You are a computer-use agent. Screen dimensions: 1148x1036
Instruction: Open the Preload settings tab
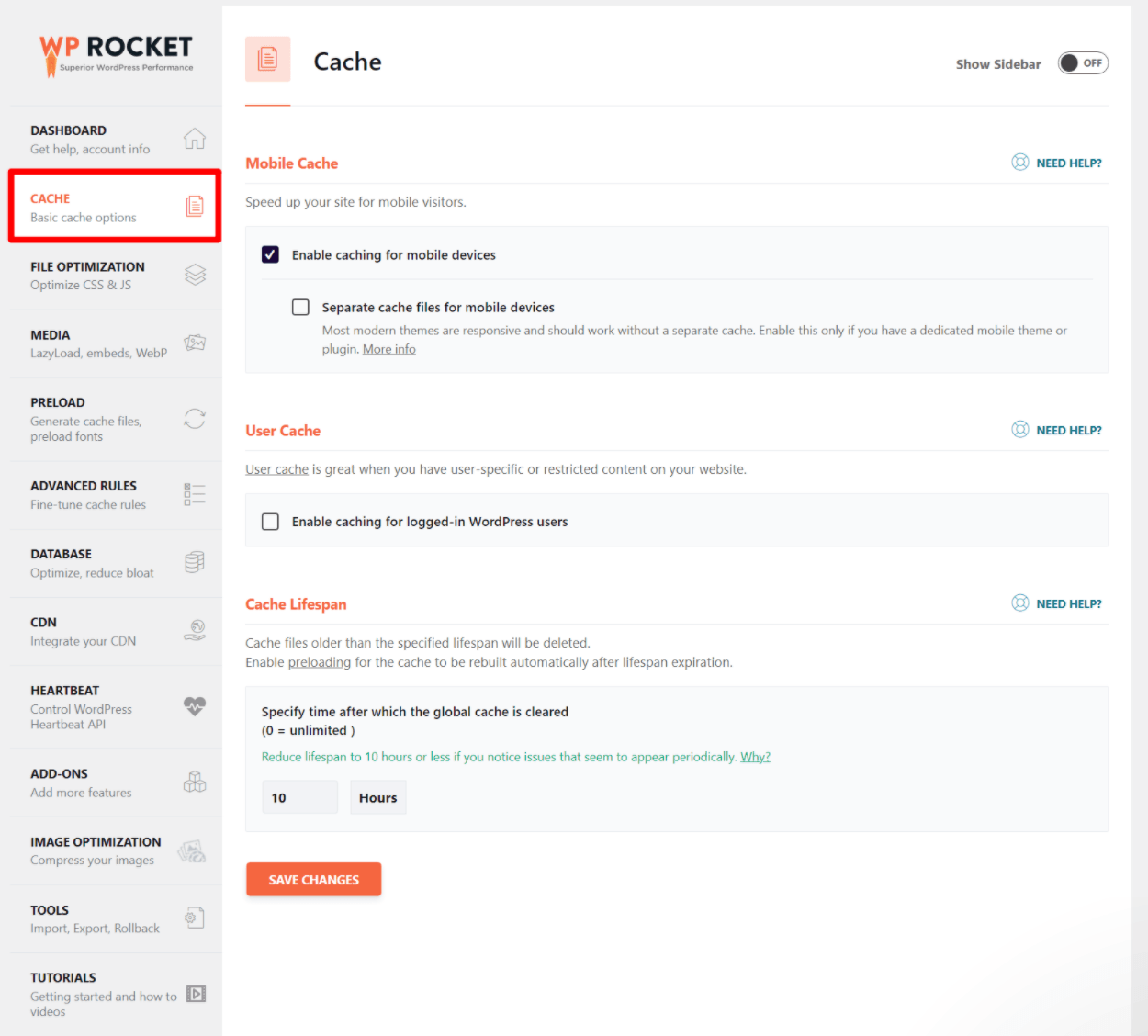coord(116,419)
